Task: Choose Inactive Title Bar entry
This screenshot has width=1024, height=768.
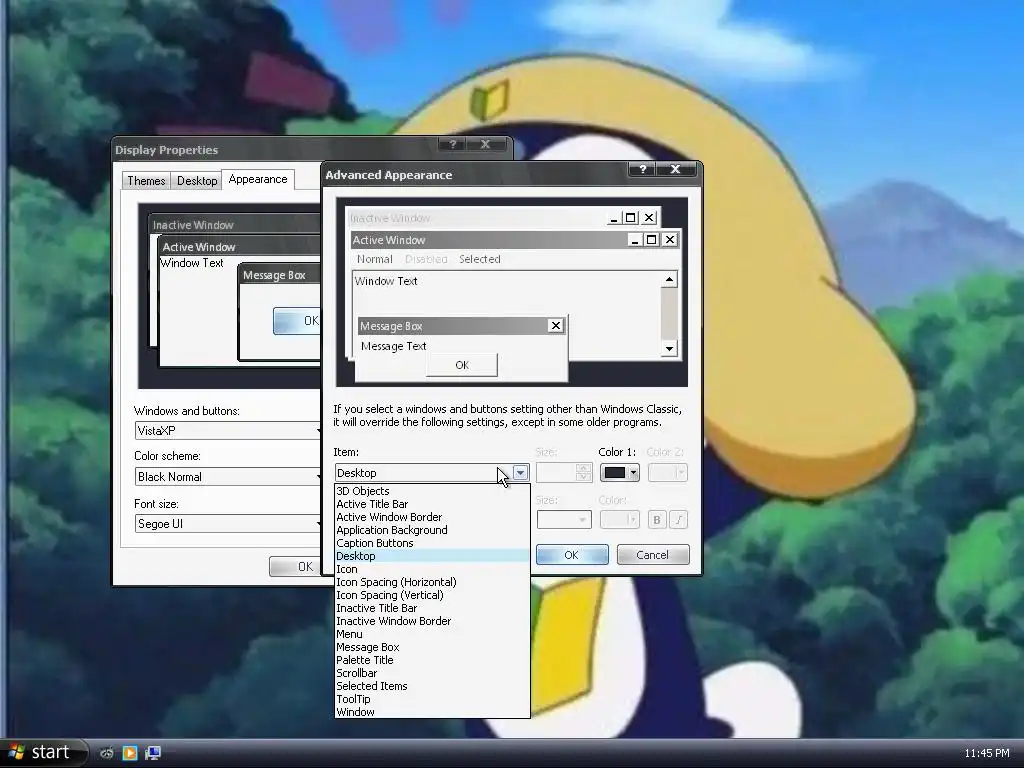Action: [432, 608]
